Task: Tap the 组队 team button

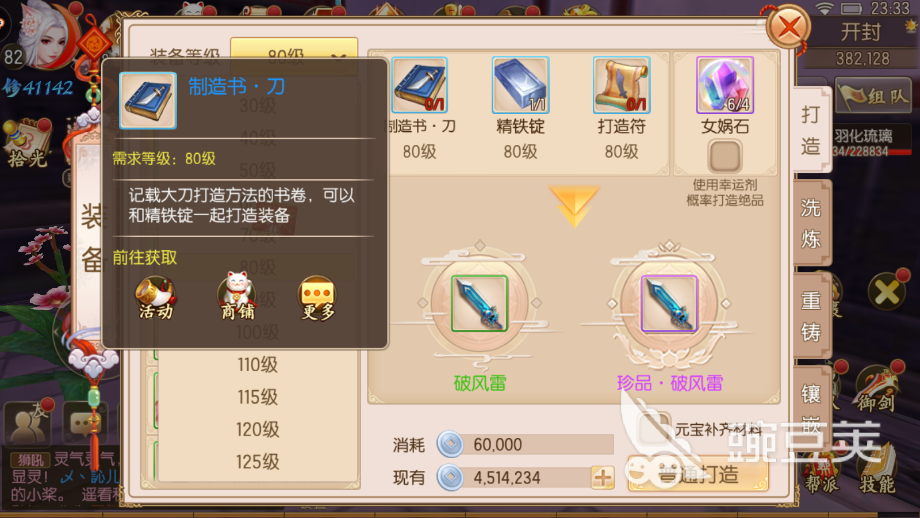Action: coord(874,96)
